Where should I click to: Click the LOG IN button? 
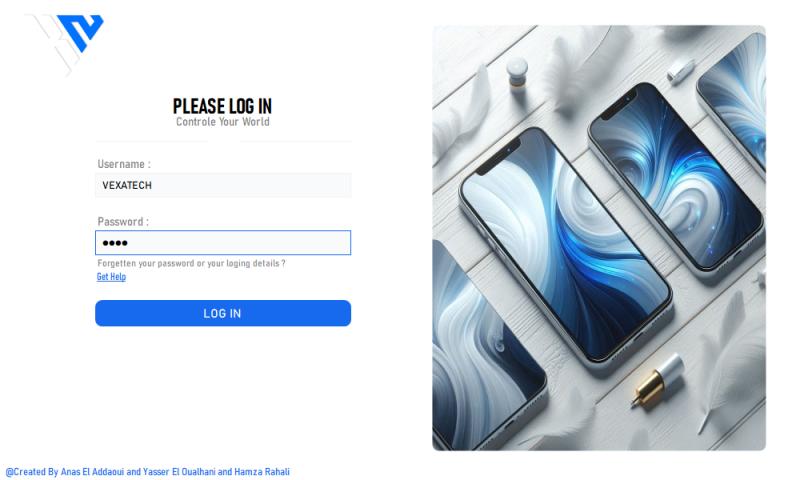tap(223, 313)
